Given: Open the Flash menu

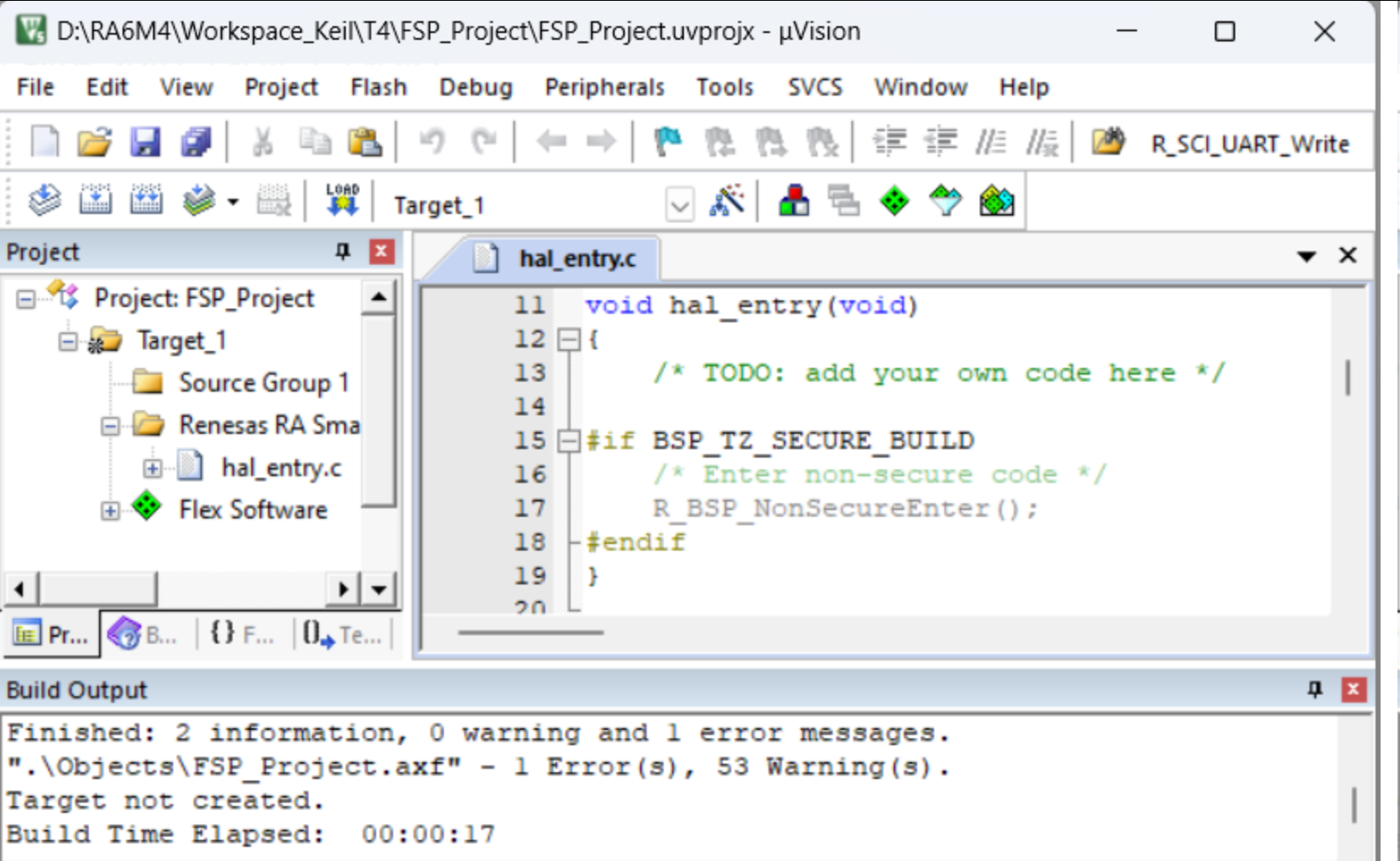Looking at the screenshot, I should click(379, 87).
